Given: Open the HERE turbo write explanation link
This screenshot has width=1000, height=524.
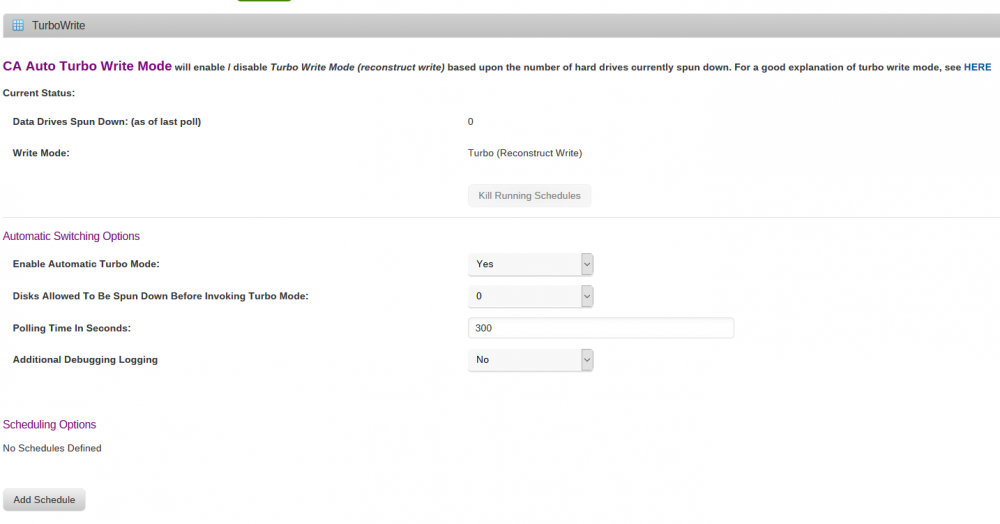Looking at the screenshot, I should coord(977,67).
